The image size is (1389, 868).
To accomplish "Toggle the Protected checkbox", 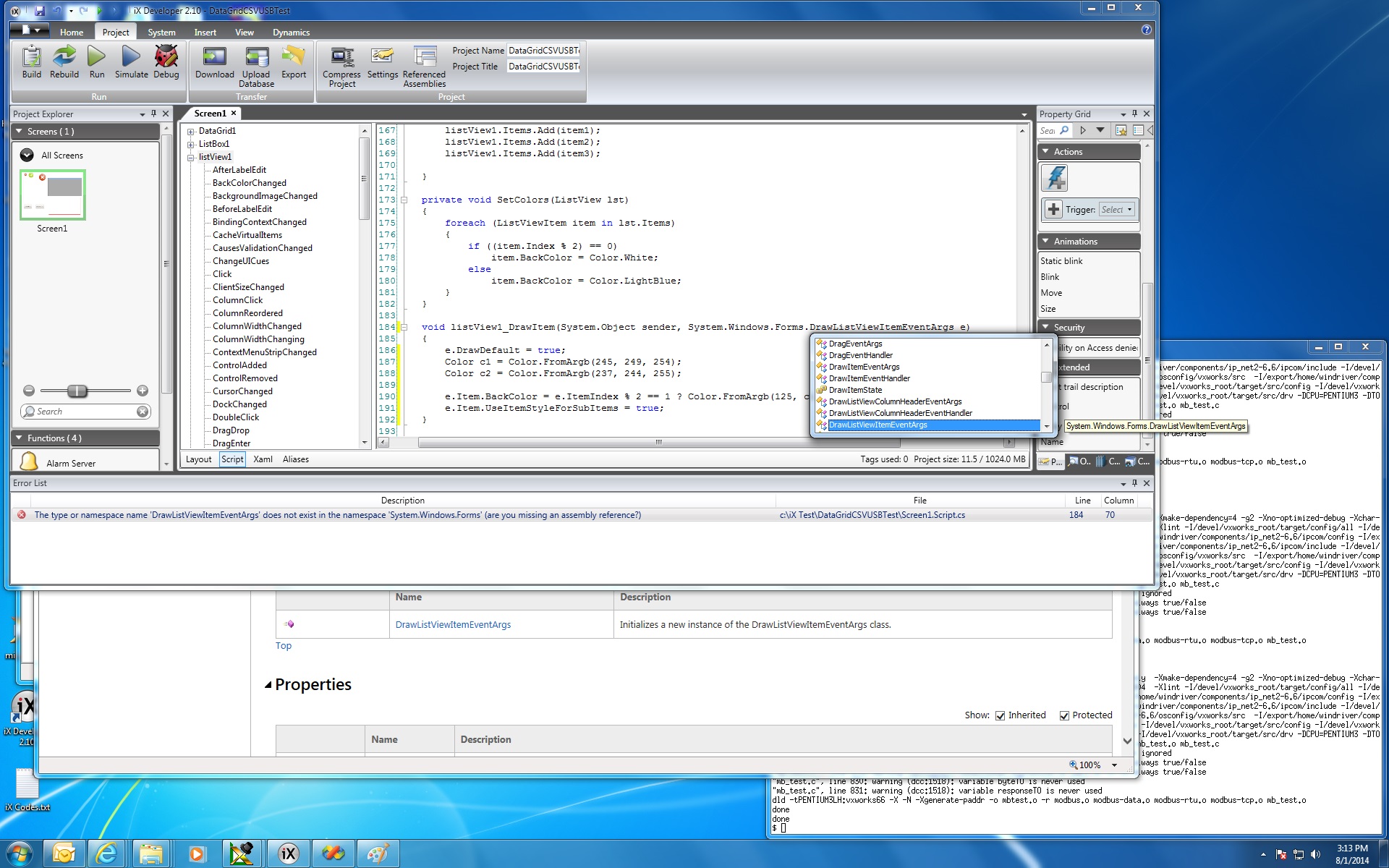I will pos(1064,715).
